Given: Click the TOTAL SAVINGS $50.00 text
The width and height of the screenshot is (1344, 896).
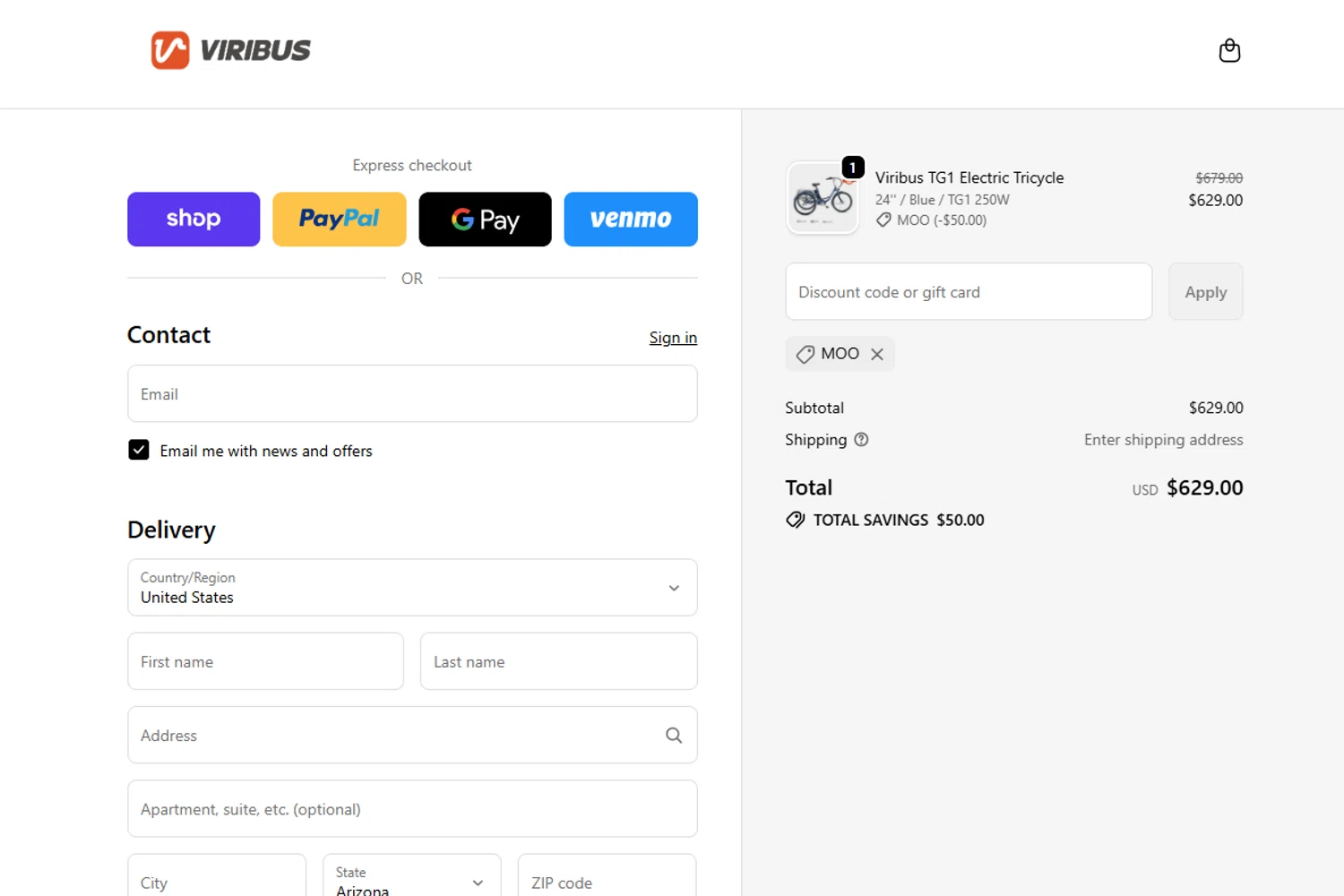Looking at the screenshot, I should pyautogui.click(x=899, y=520).
